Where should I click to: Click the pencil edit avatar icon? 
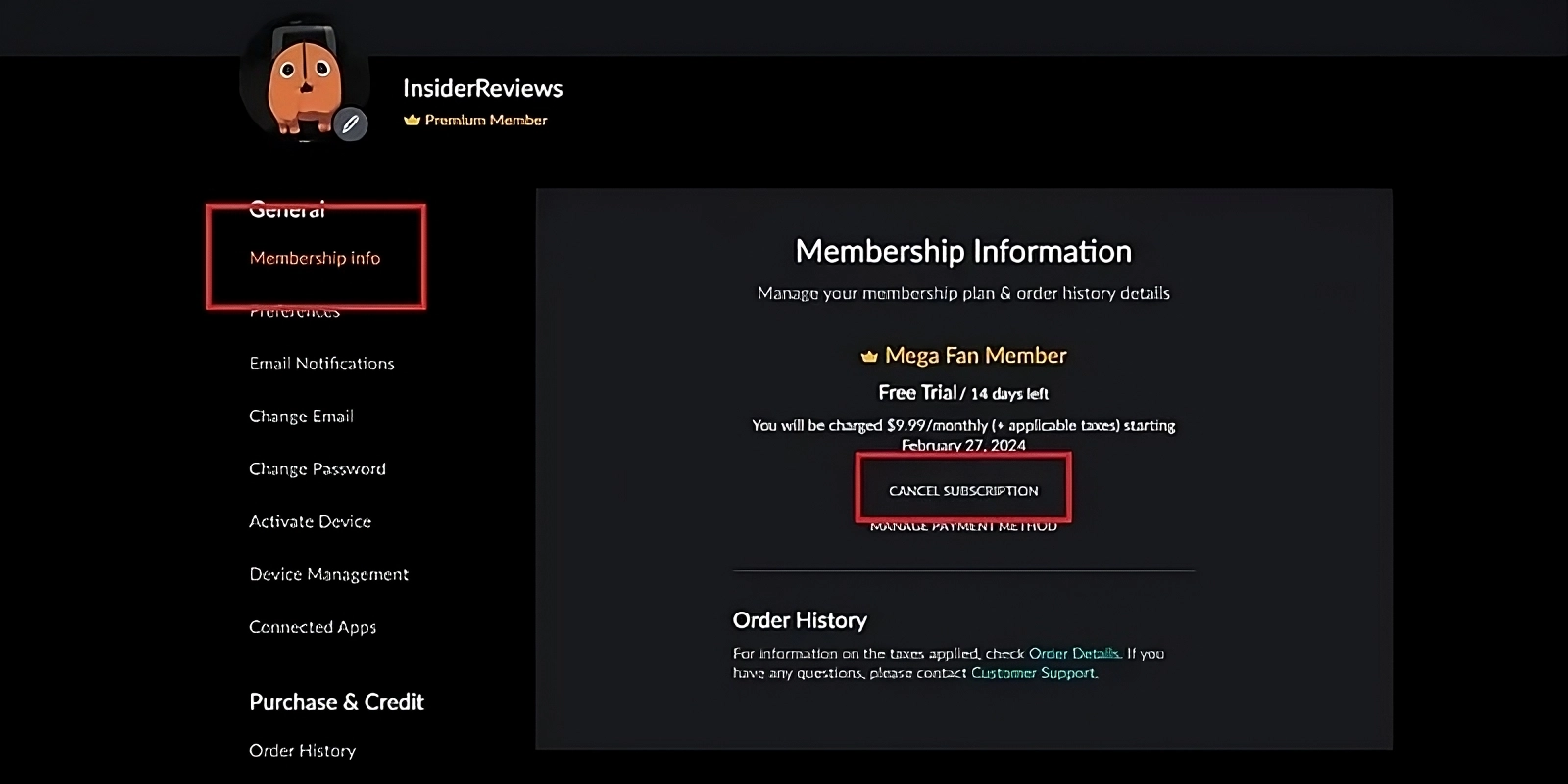click(350, 124)
